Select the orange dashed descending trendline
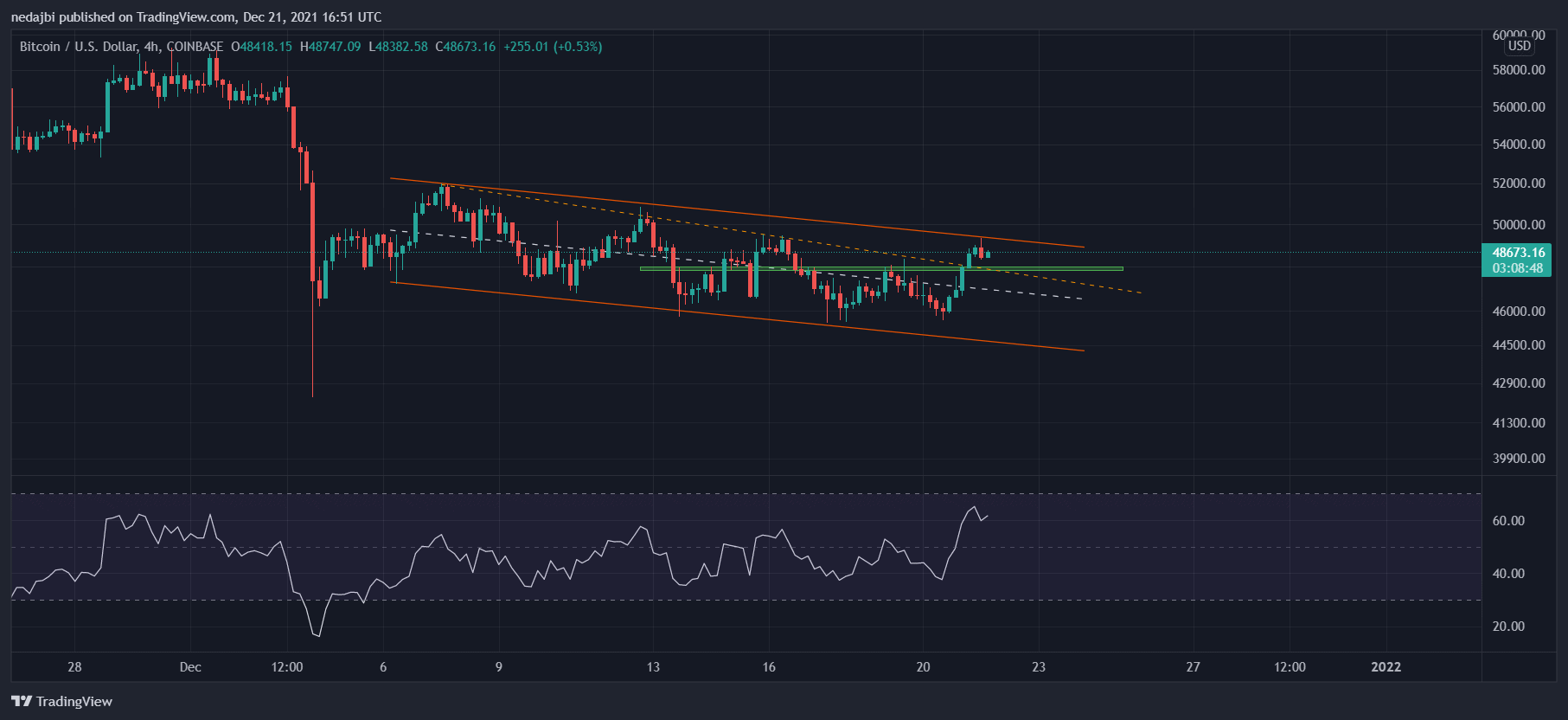 pos(791,238)
